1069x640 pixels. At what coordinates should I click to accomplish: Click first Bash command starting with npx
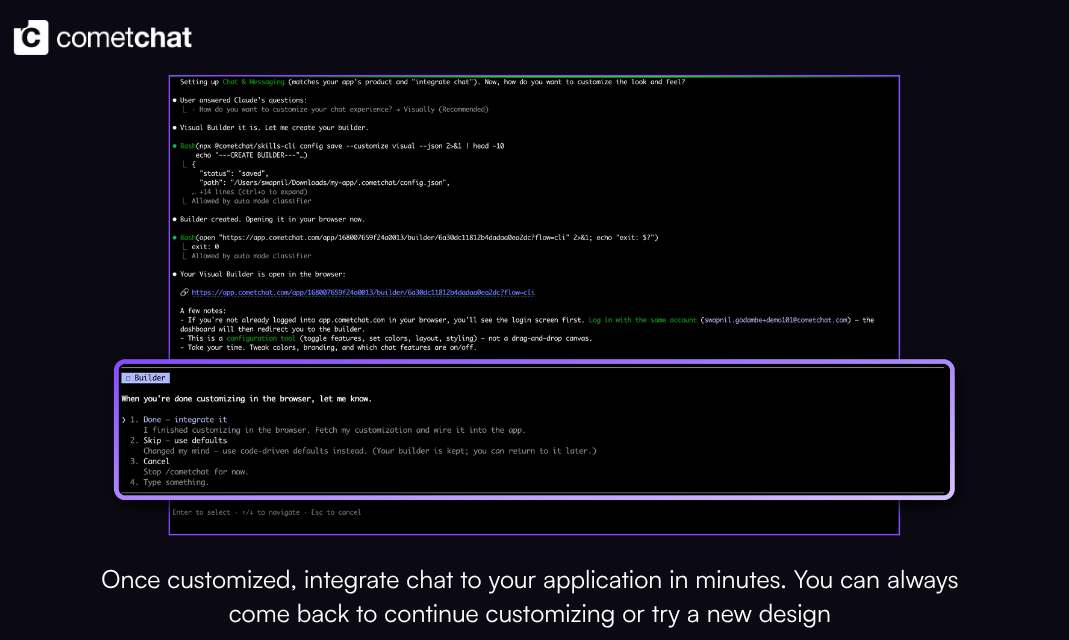pos(342,146)
